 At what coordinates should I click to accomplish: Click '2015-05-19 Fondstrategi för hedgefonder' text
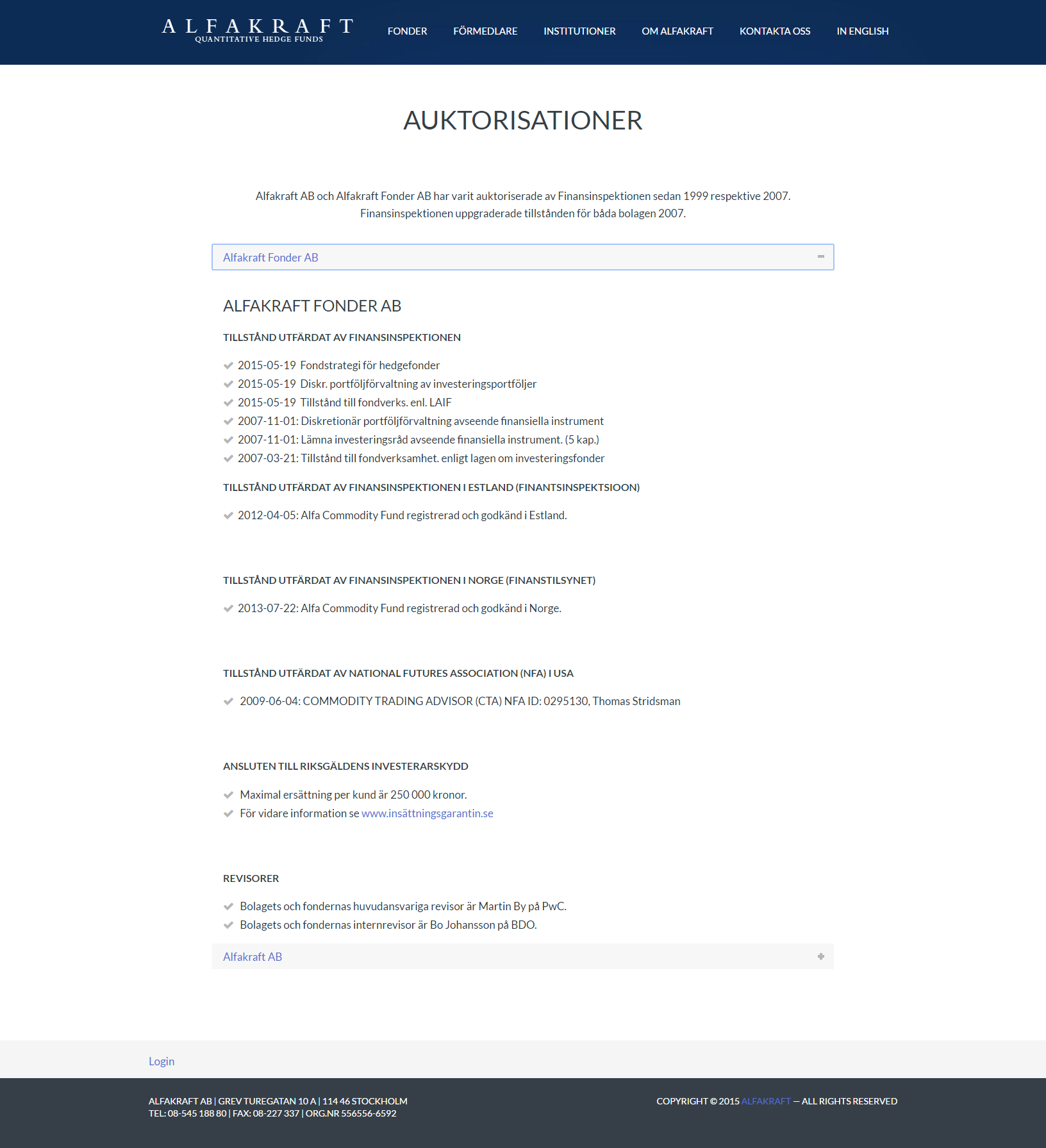tap(339, 365)
